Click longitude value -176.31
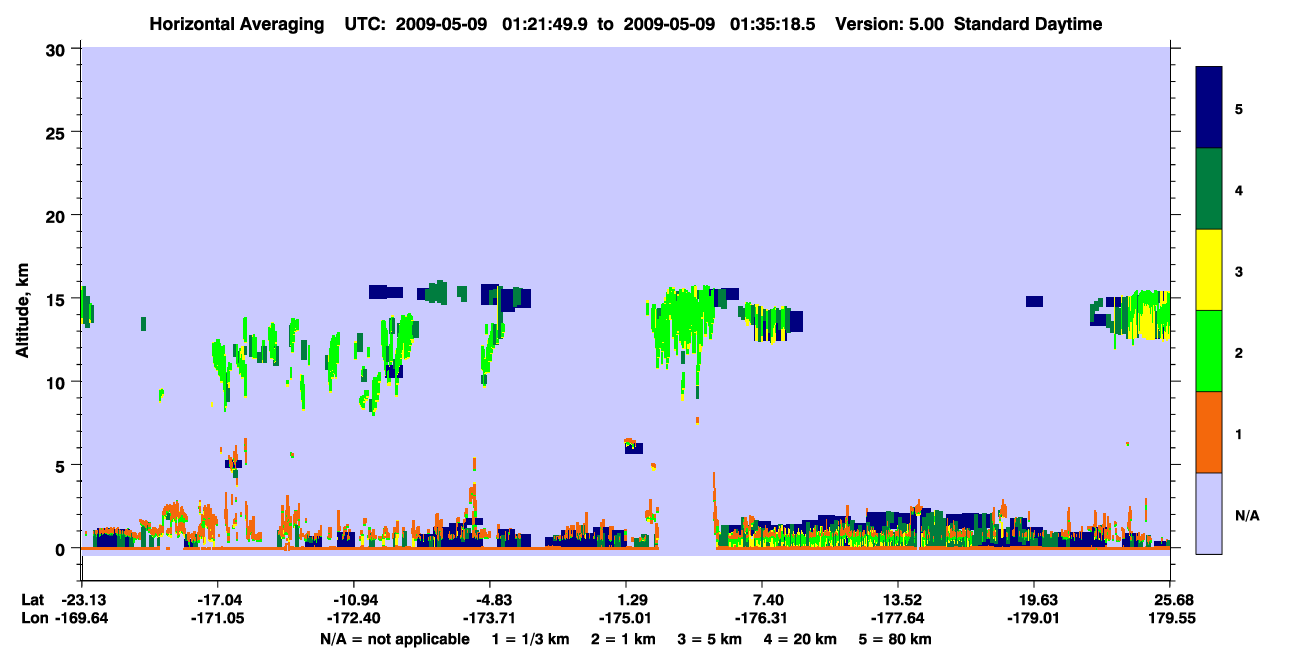The height and width of the screenshot is (667, 1300). click(762, 619)
